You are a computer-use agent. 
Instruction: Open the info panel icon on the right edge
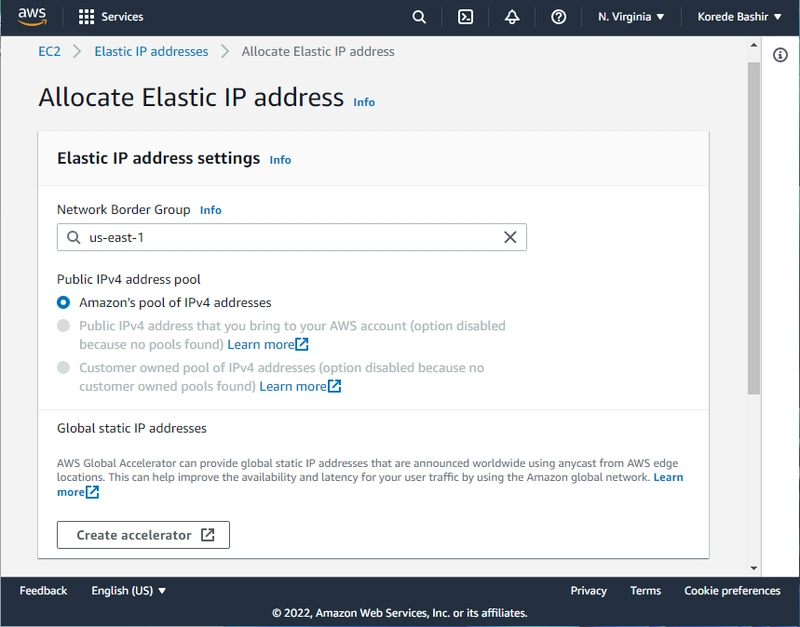[780, 55]
